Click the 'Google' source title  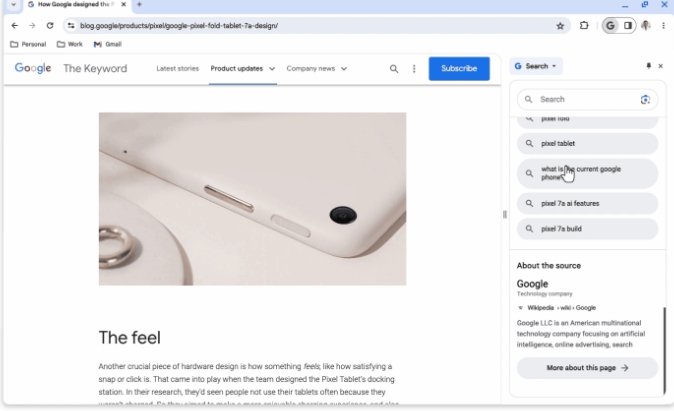tap(532, 284)
